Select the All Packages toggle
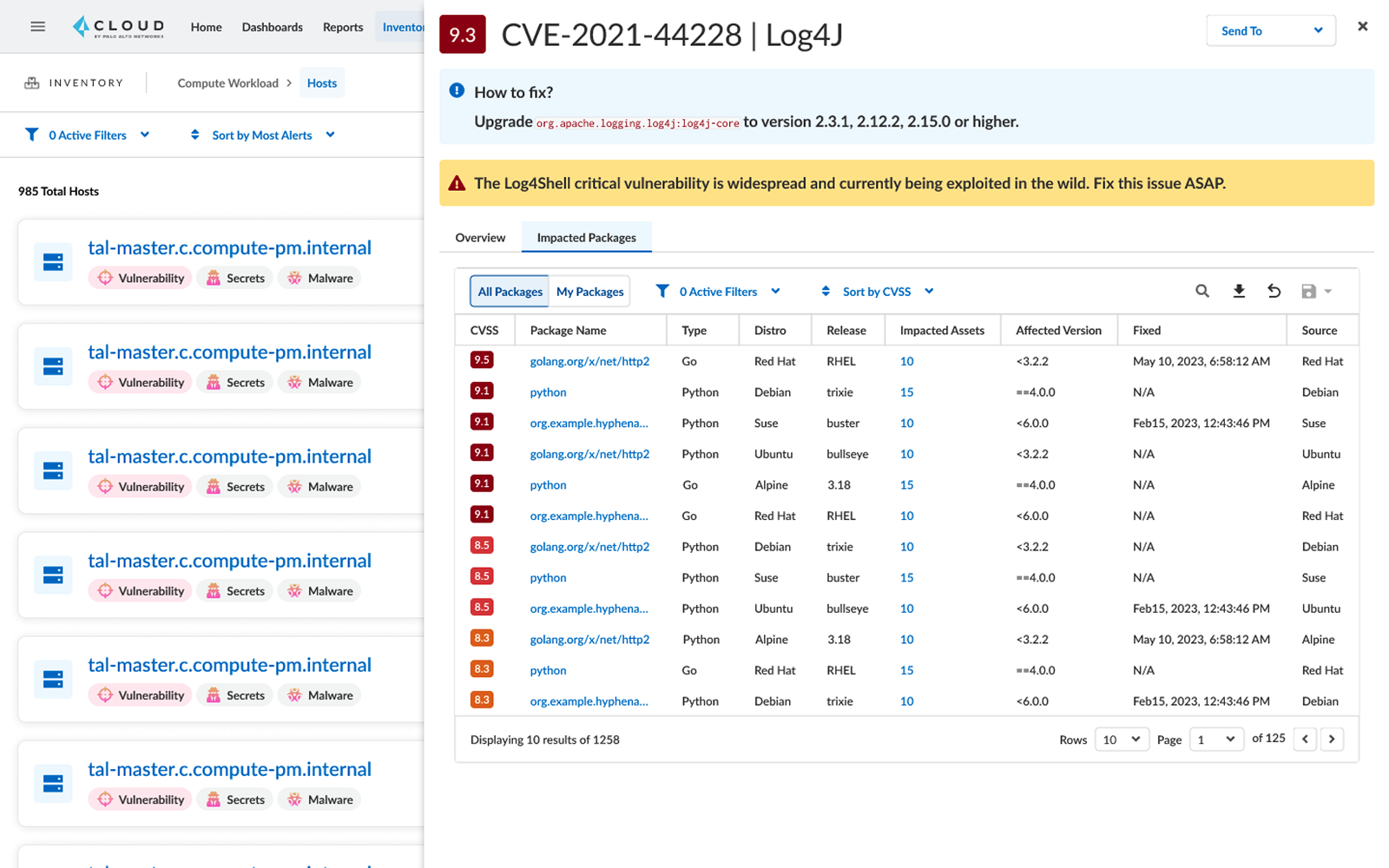The image size is (1389, 868). pyautogui.click(x=510, y=291)
